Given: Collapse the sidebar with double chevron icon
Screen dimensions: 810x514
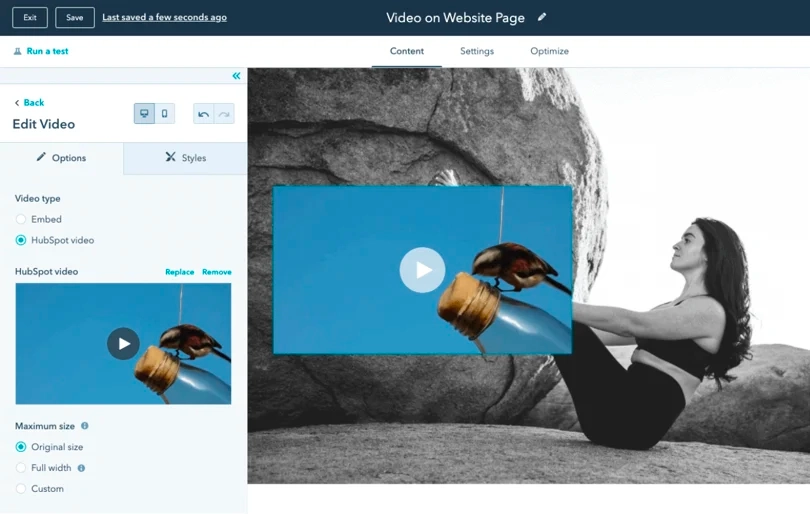Looking at the screenshot, I should (x=236, y=76).
